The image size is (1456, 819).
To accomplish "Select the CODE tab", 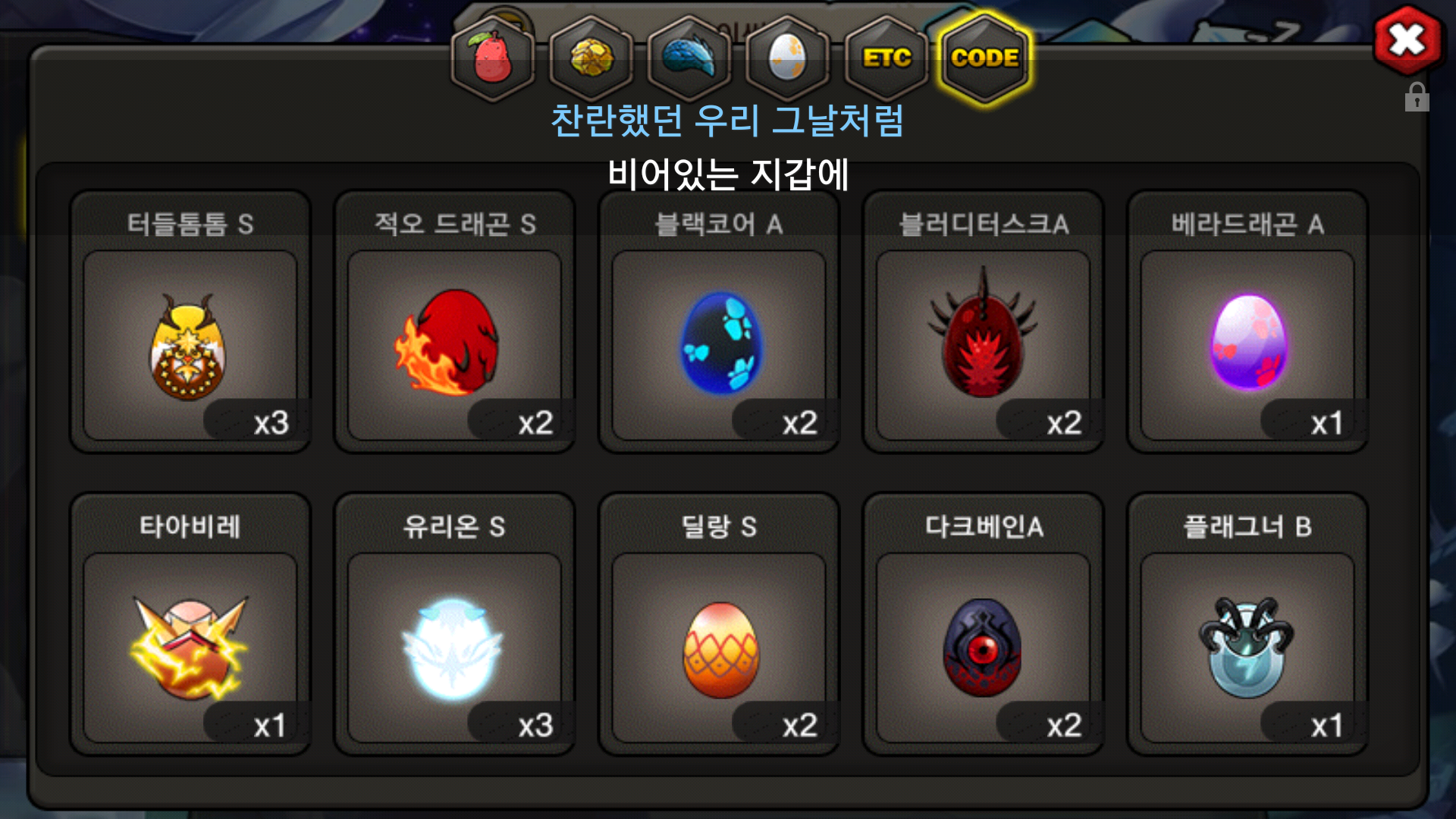I will (984, 58).
